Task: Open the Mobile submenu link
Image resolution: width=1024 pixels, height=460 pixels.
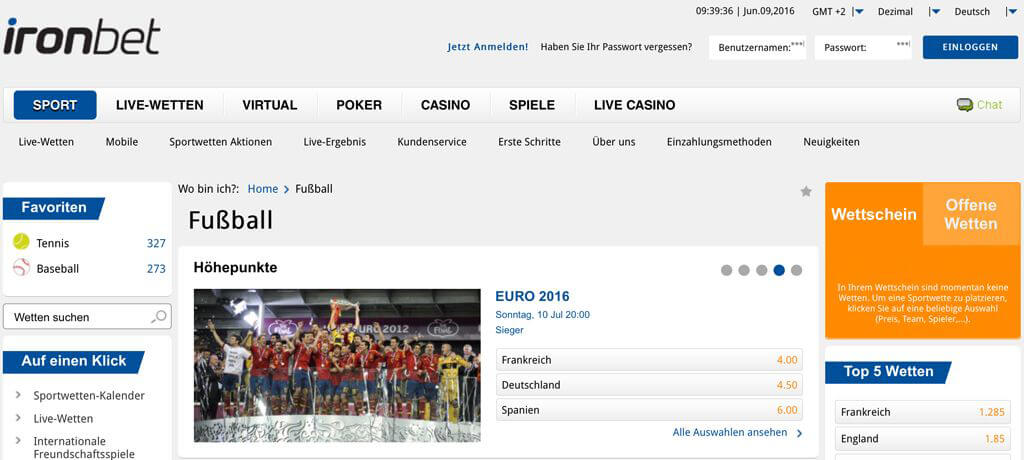Action: tap(122, 142)
